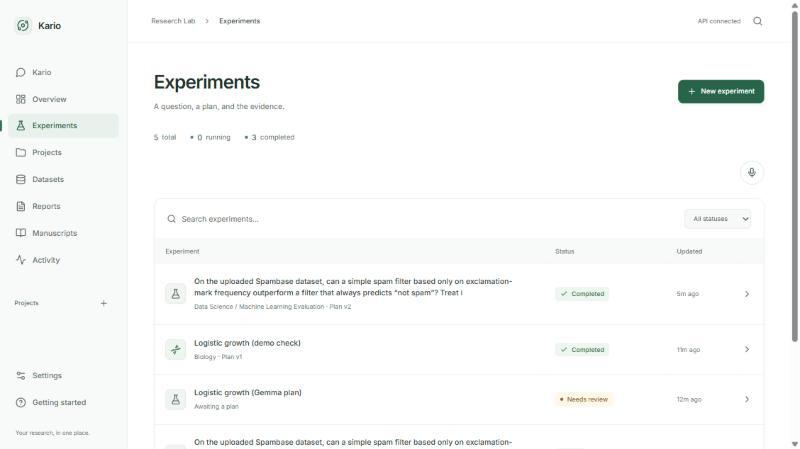Viewport: 800px width, 449px height.
Task: Click the document icon beside Reports
Action: point(20,206)
